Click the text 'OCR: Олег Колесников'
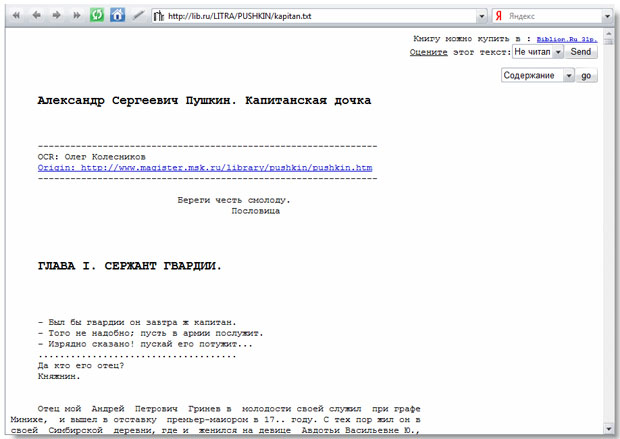620x439 pixels. click(92, 157)
